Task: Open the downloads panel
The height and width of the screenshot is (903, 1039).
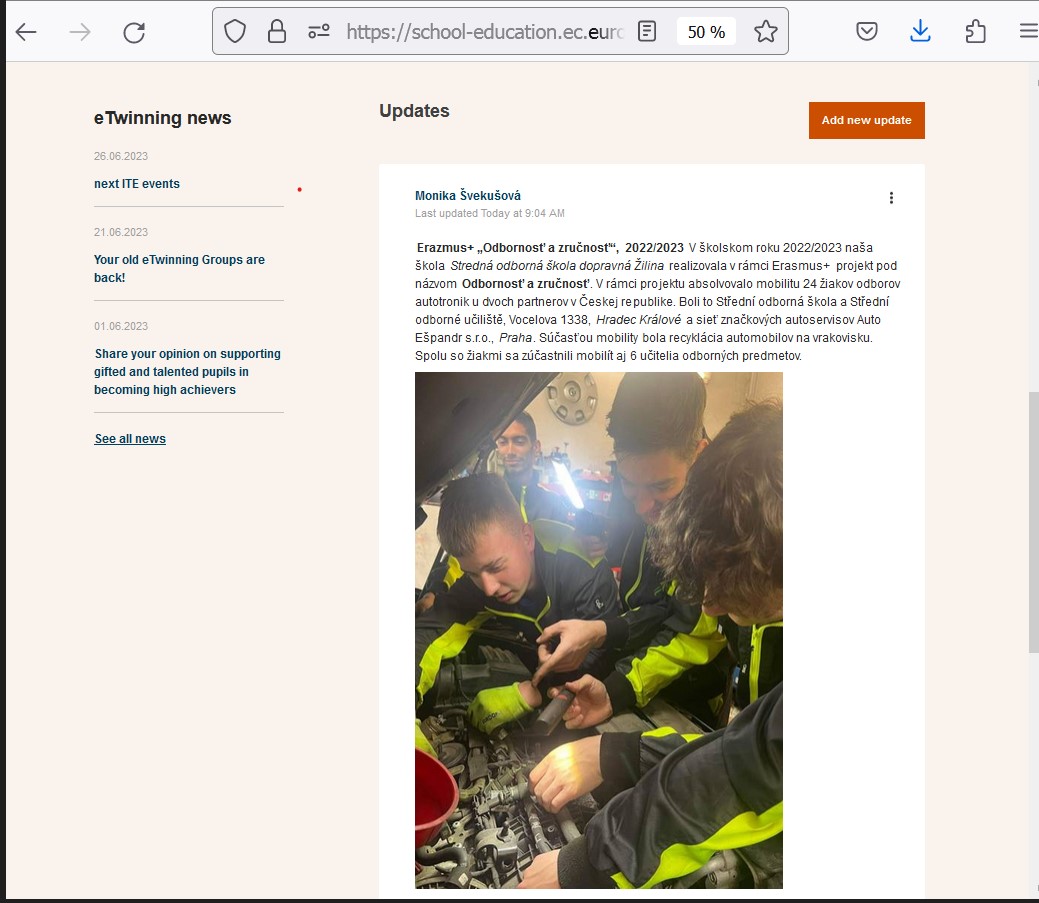Action: [920, 31]
